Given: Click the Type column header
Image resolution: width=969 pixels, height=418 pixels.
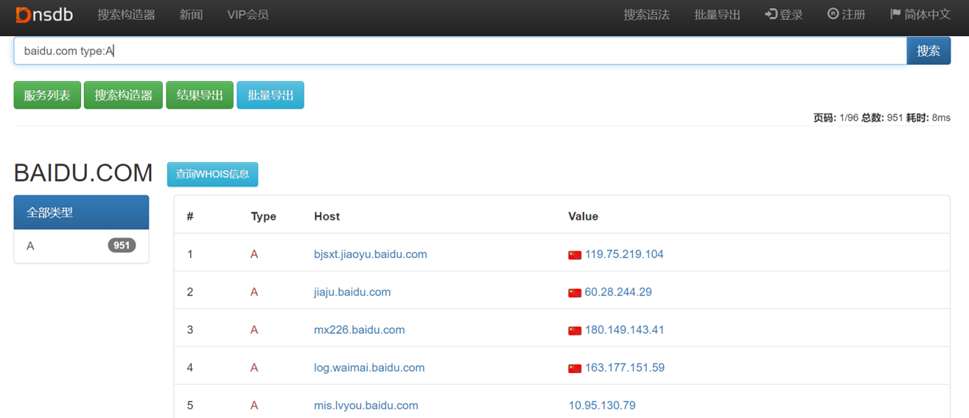Looking at the screenshot, I should (x=263, y=216).
